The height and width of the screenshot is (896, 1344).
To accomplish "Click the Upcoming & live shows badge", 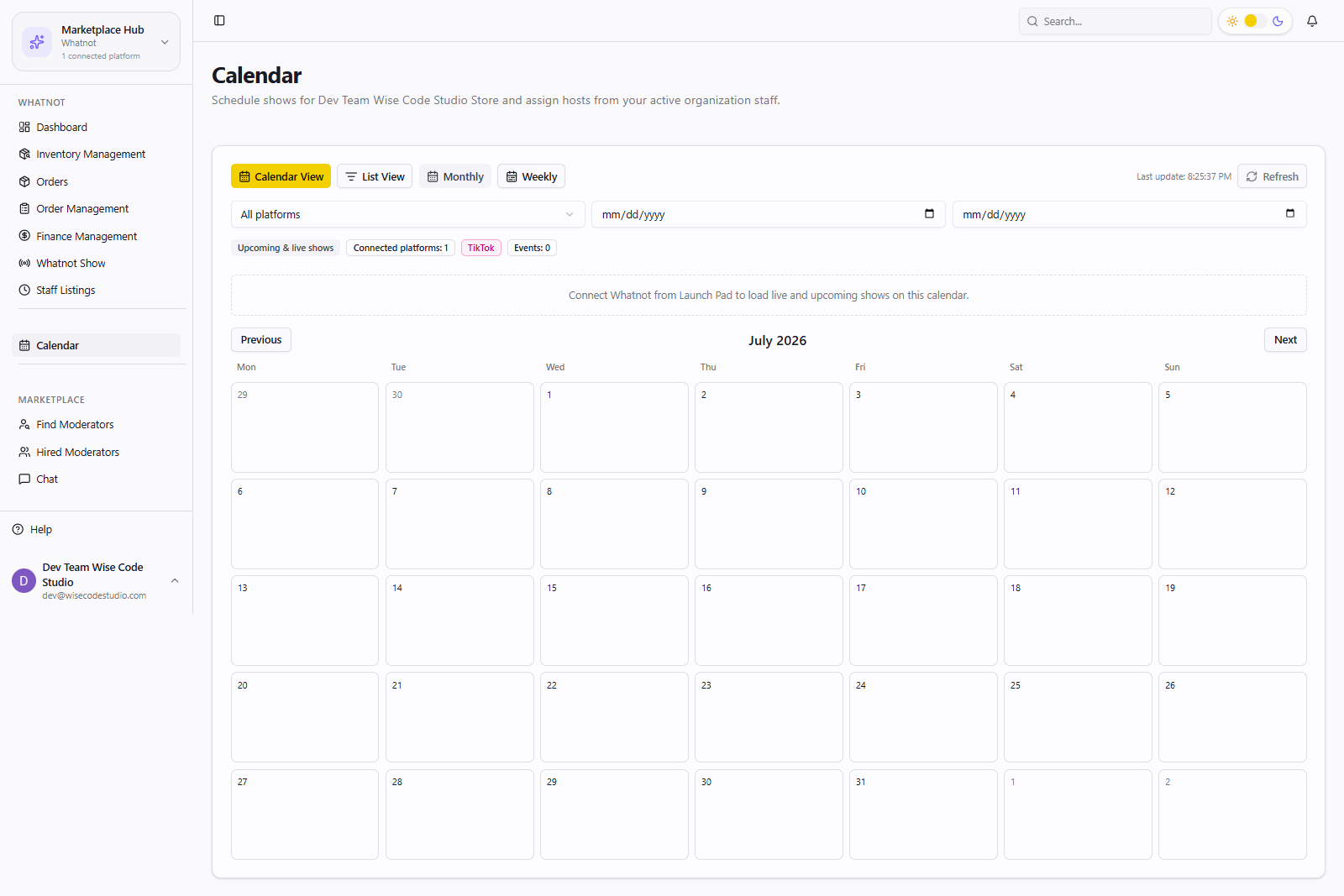I will (x=286, y=248).
